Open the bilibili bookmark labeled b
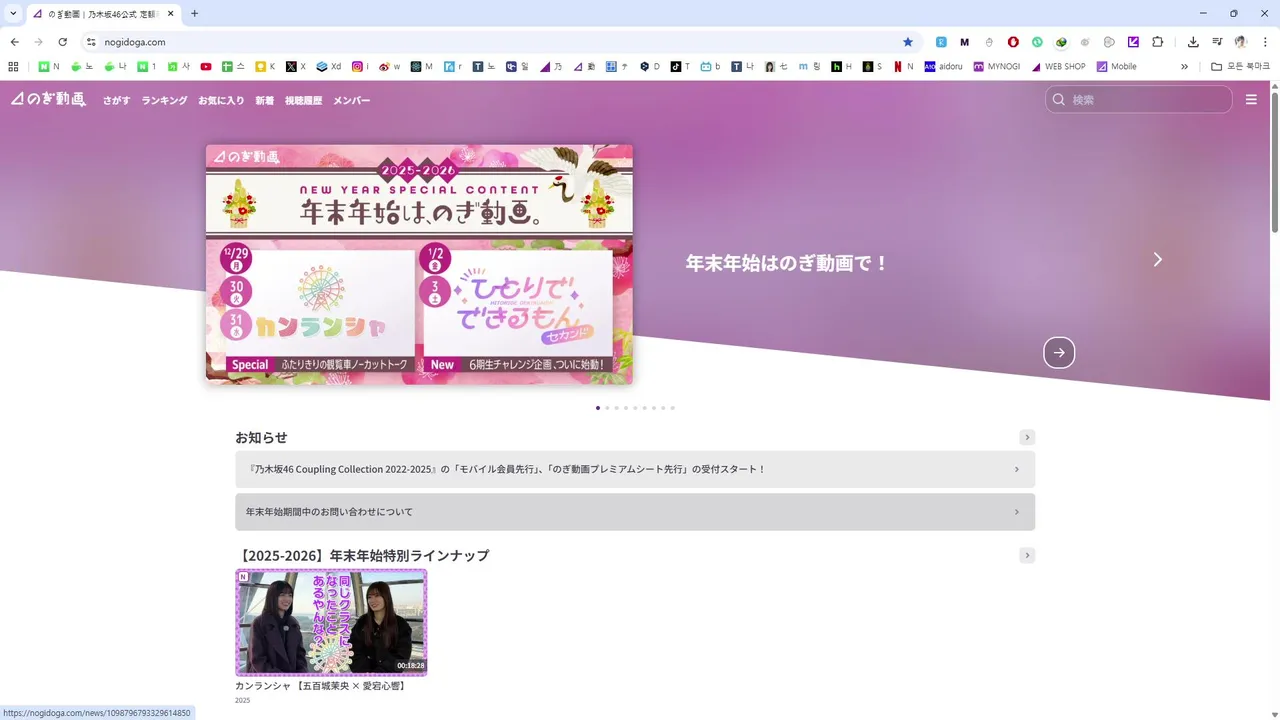This screenshot has height=720, width=1280. (x=711, y=67)
